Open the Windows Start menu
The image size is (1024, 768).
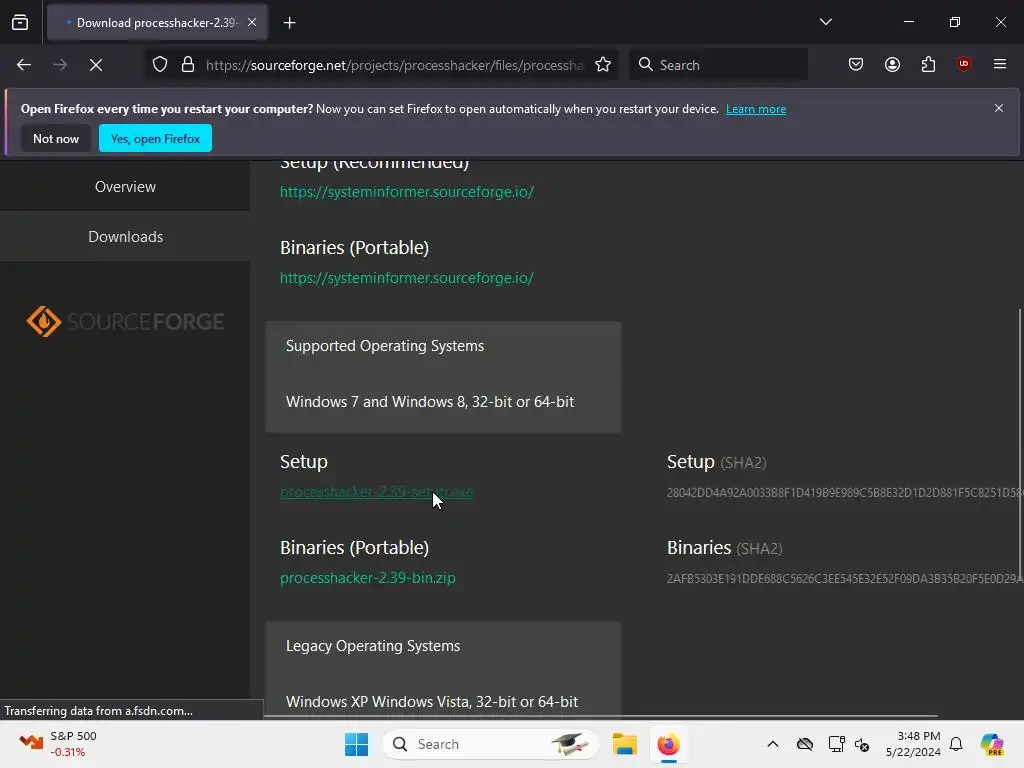pyautogui.click(x=357, y=744)
